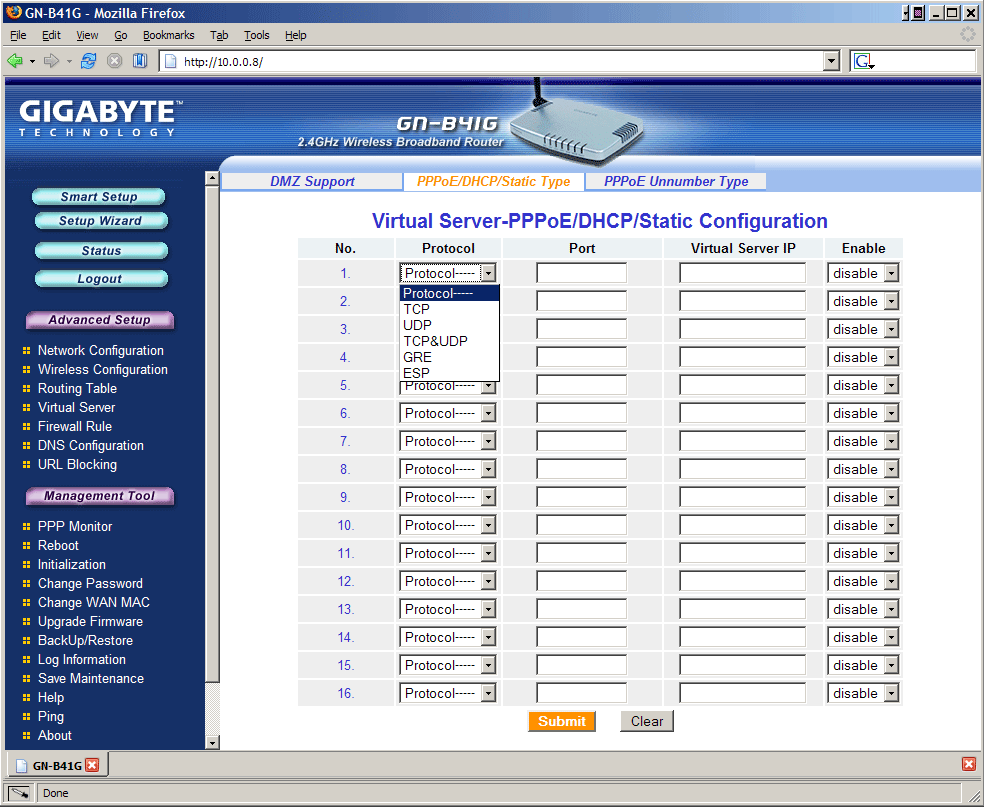Choose TCP&UDP from the protocol list

tap(449, 341)
